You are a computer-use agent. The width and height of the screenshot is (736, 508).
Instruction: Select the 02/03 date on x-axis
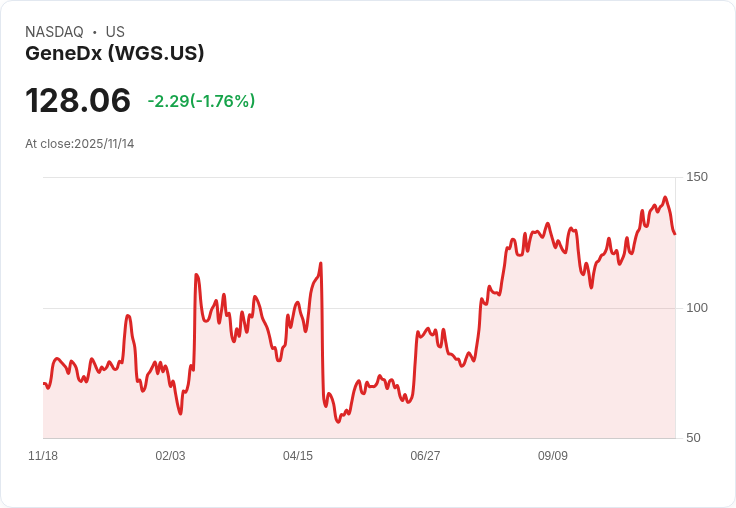(170, 456)
